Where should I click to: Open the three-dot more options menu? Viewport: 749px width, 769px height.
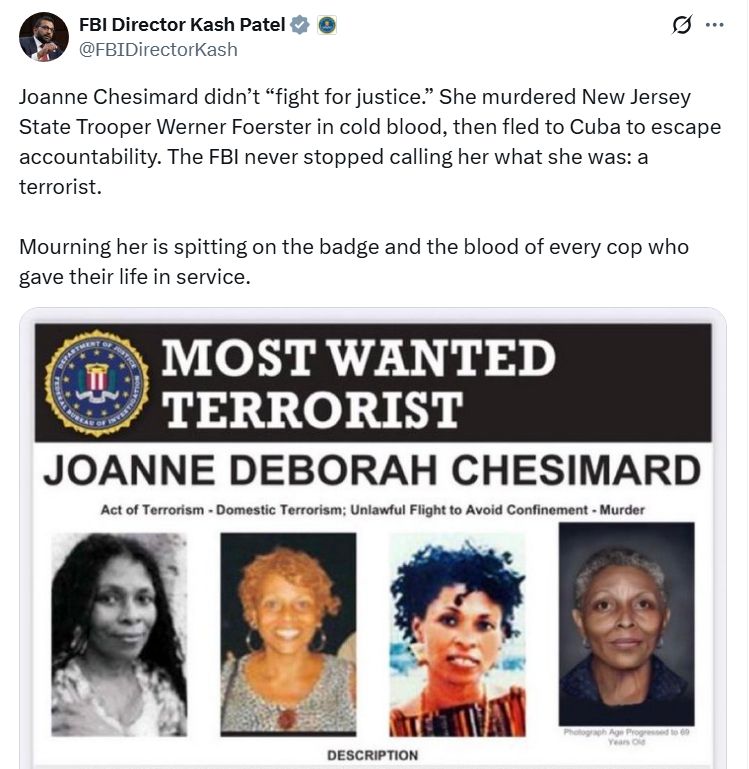point(714,25)
